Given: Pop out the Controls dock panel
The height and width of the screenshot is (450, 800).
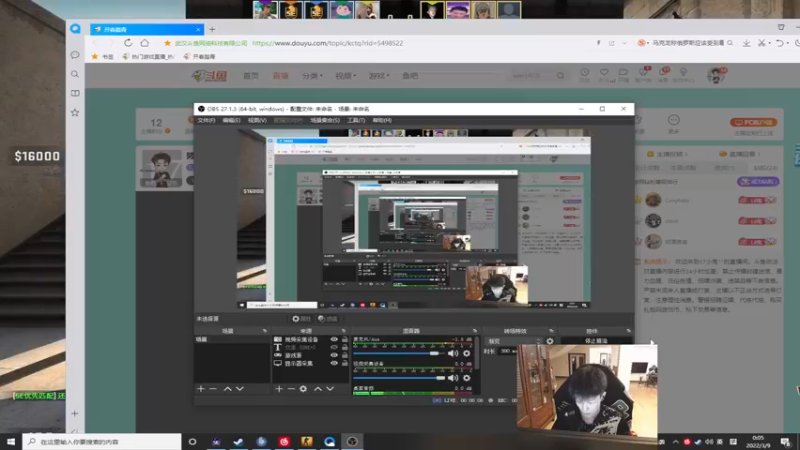Looking at the screenshot, I should pos(628,331).
